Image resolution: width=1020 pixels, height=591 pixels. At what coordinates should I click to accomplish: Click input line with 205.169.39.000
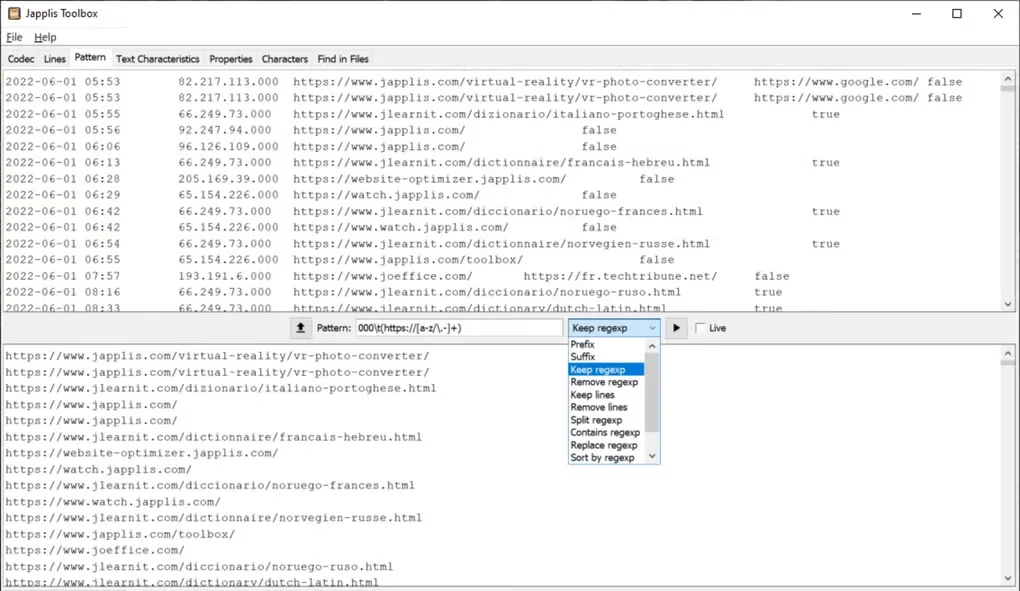click(340, 179)
